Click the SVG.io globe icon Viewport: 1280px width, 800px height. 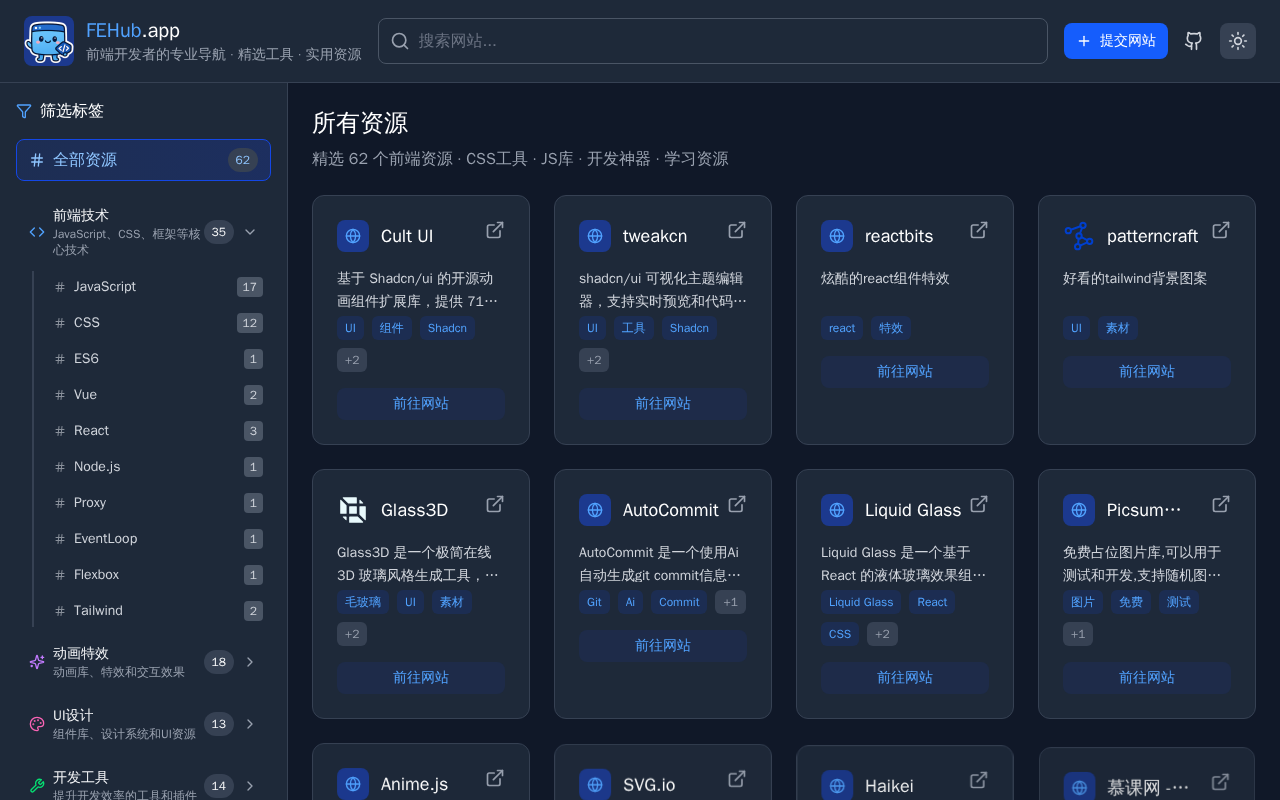coord(595,784)
